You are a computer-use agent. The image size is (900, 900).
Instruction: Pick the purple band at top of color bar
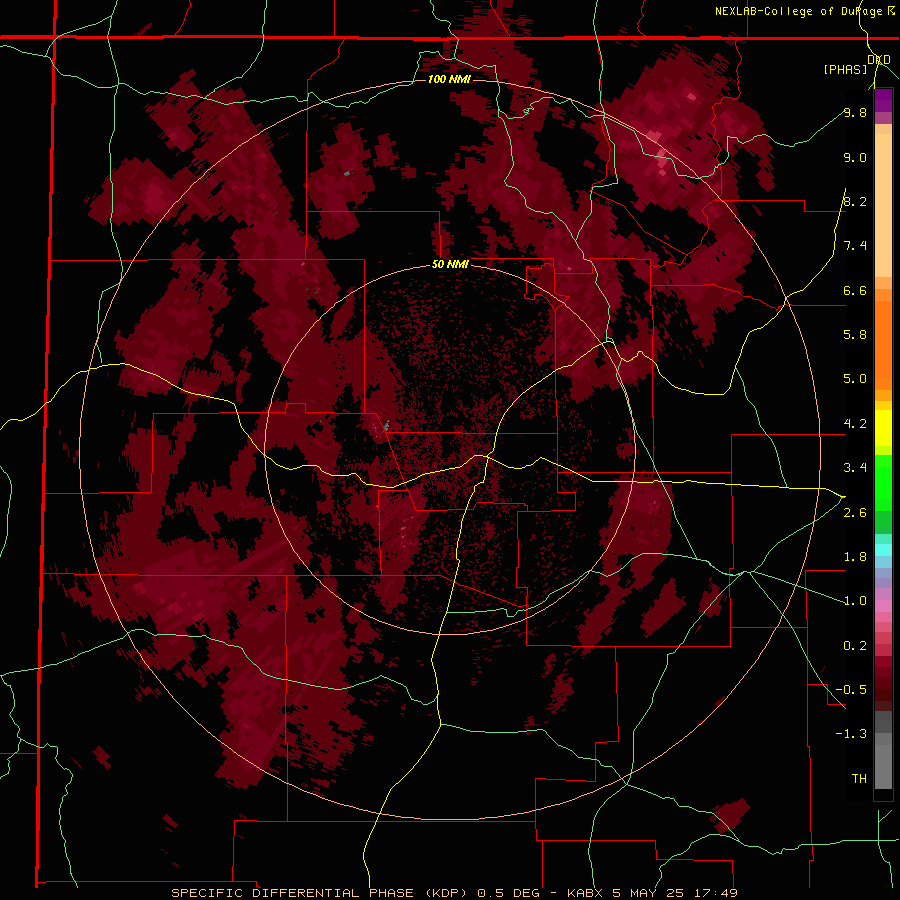point(883,100)
